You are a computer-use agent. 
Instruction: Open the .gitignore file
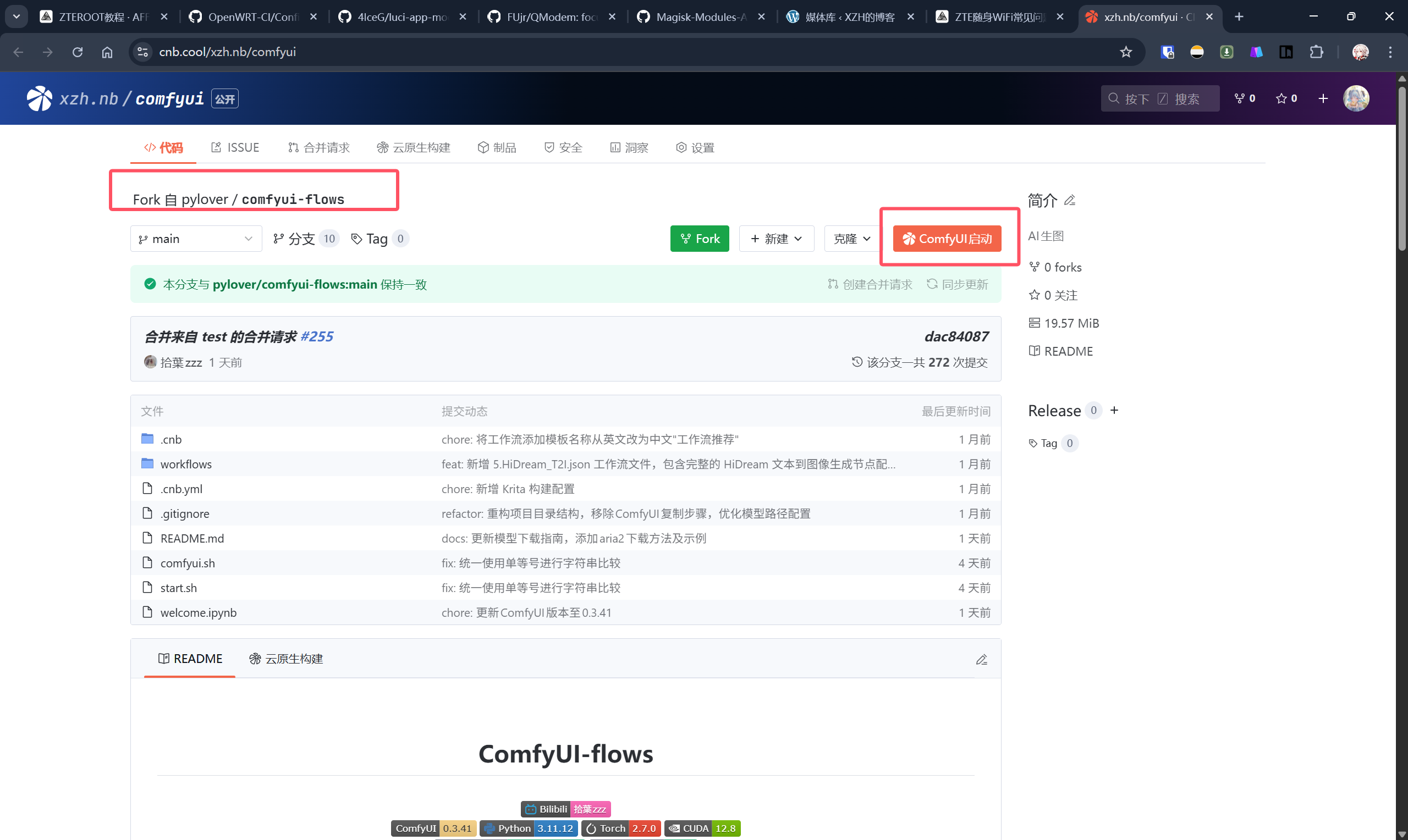185,514
